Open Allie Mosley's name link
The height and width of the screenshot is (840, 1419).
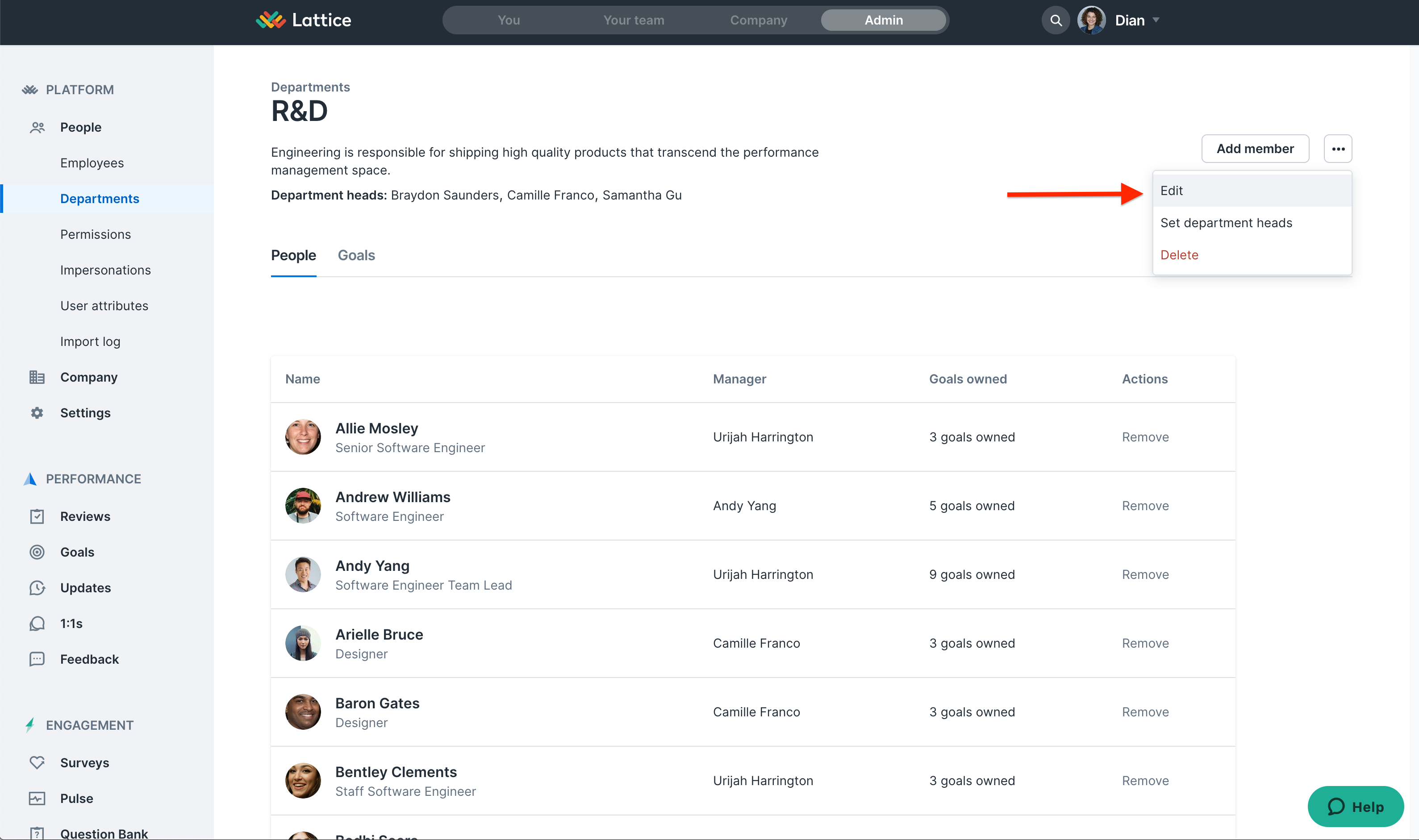pos(376,428)
